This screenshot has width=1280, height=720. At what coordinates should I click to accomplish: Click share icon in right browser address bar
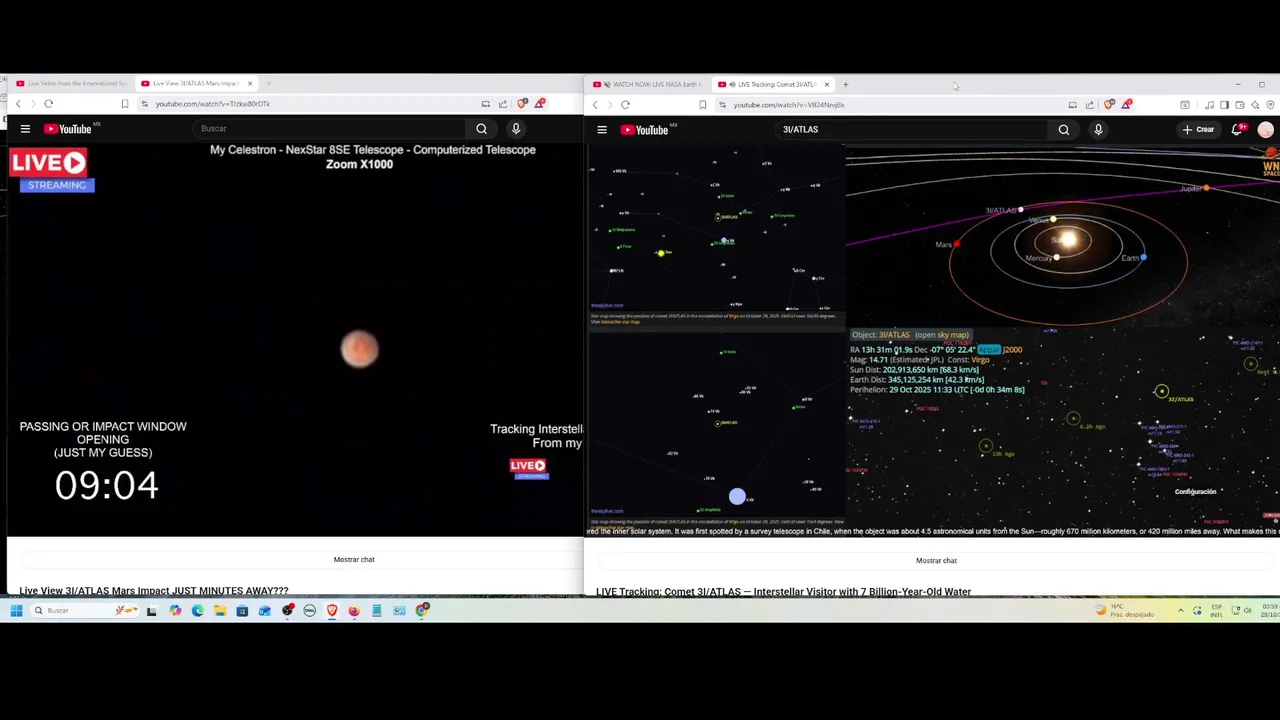tap(1090, 104)
